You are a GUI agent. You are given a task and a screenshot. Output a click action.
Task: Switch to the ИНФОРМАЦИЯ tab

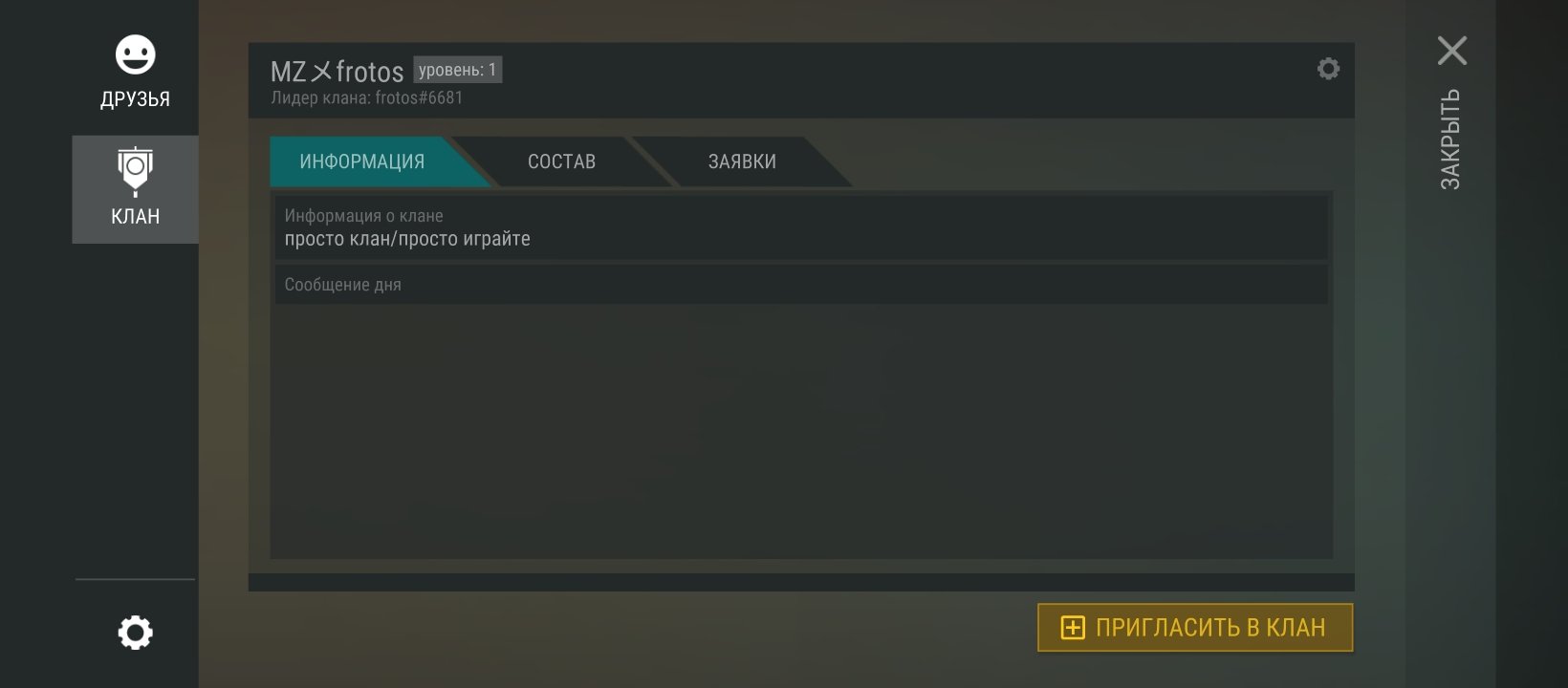(x=362, y=161)
